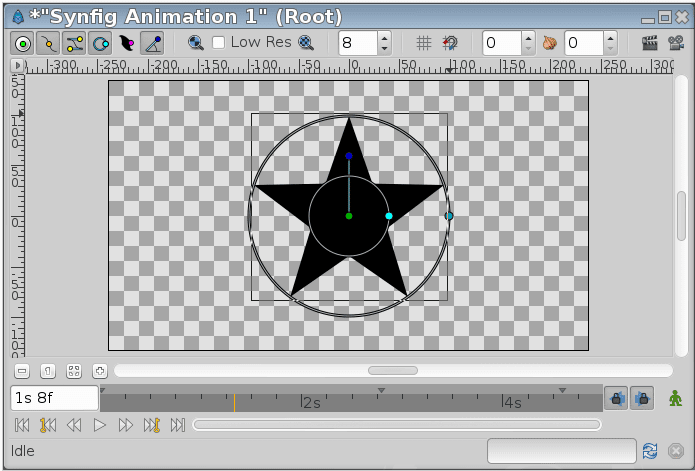The height and width of the screenshot is (471, 695).
Task: Click the green origin handle of the star
Action: point(349,216)
